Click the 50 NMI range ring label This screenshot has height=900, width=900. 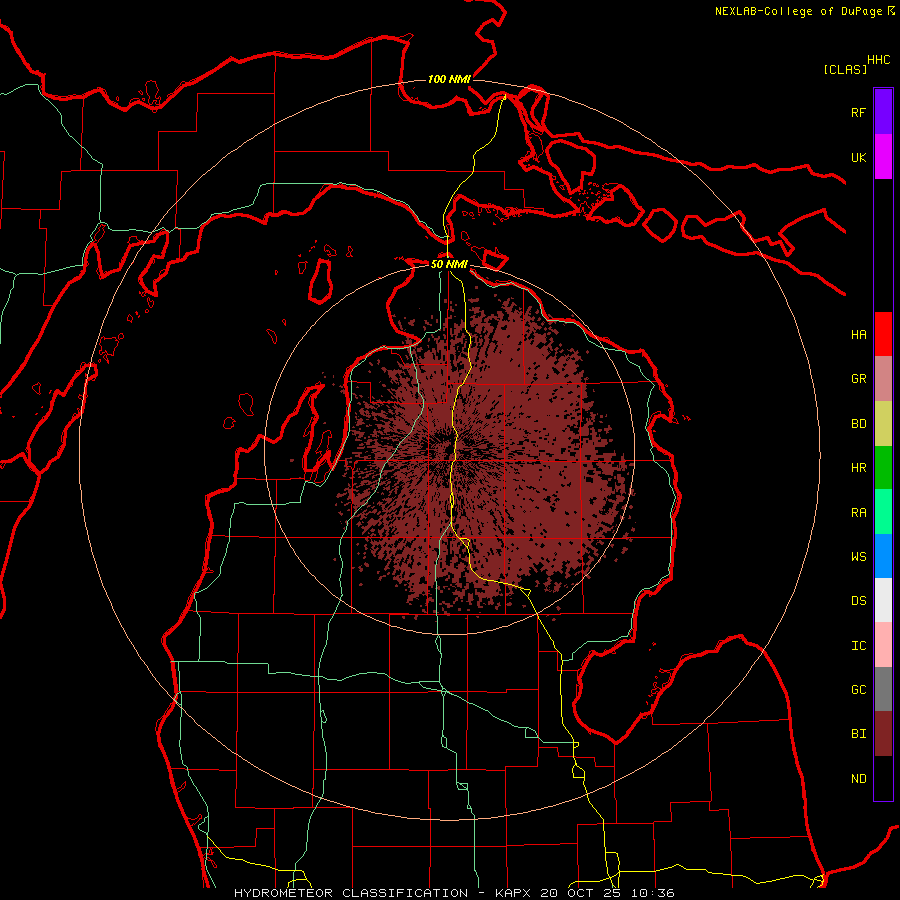pos(449,264)
